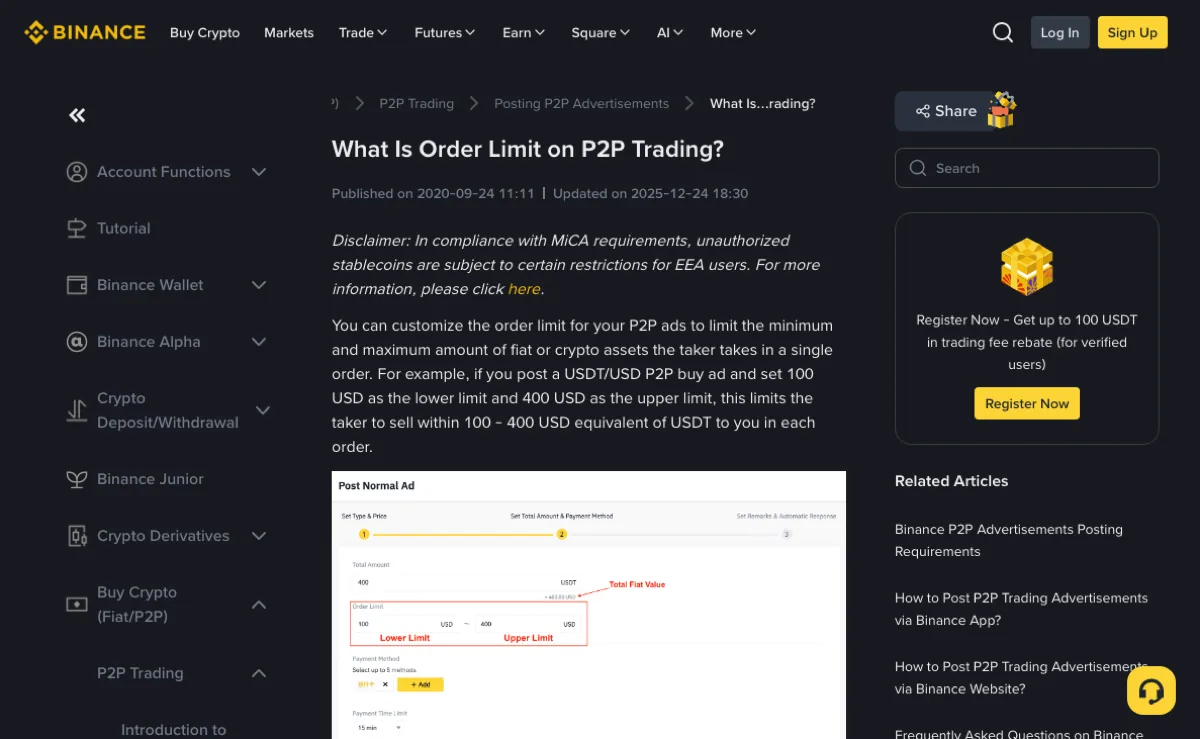The height and width of the screenshot is (739, 1200).
Task: Open the Square dropdown menu
Action: pyautogui.click(x=601, y=32)
